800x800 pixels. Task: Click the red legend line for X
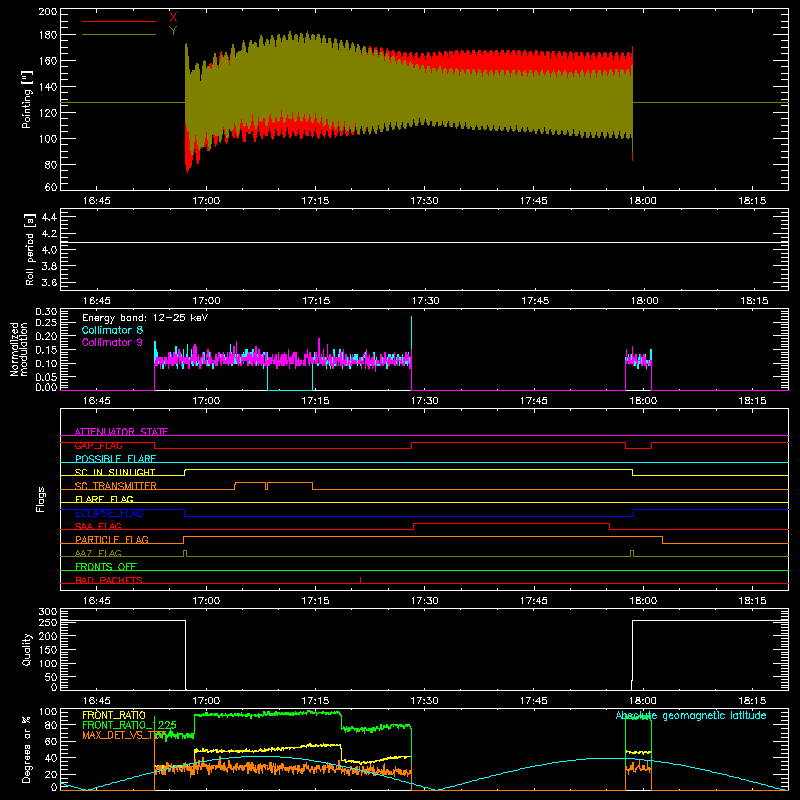119,21
